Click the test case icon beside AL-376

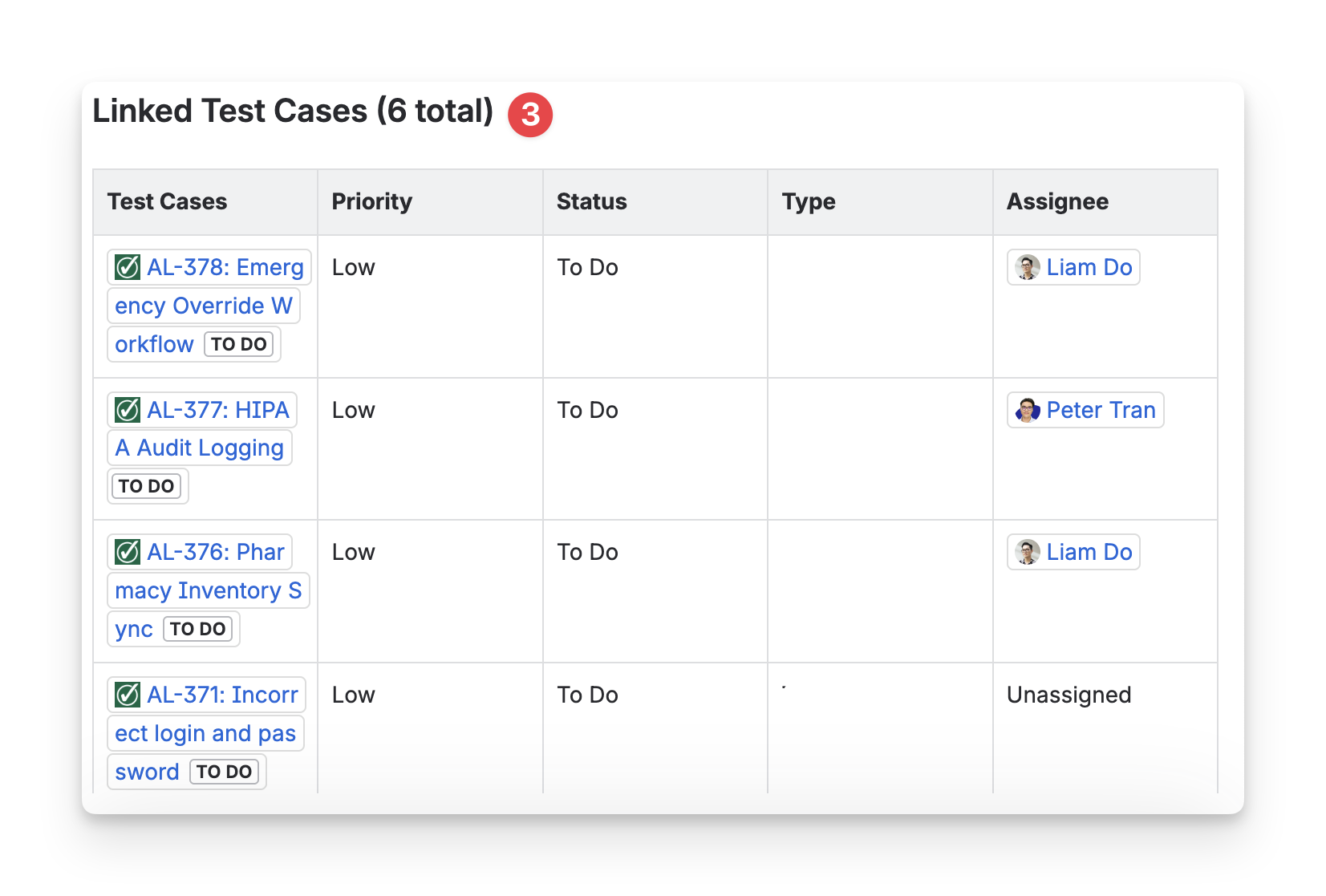[128, 552]
